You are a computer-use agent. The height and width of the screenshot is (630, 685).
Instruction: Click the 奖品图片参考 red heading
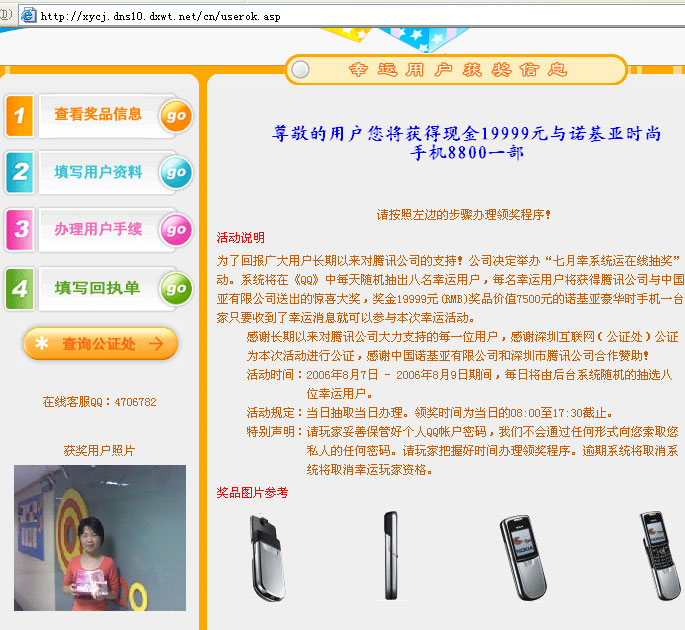point(252,493)
